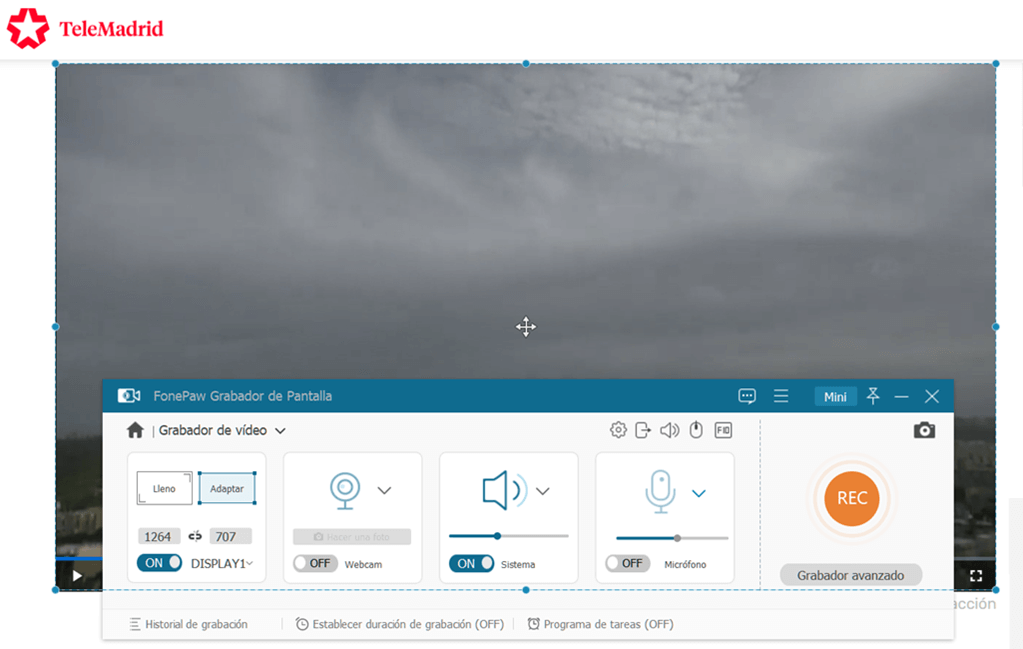Expand the Grabador de vídeo mode dropdown

point(281,430)
